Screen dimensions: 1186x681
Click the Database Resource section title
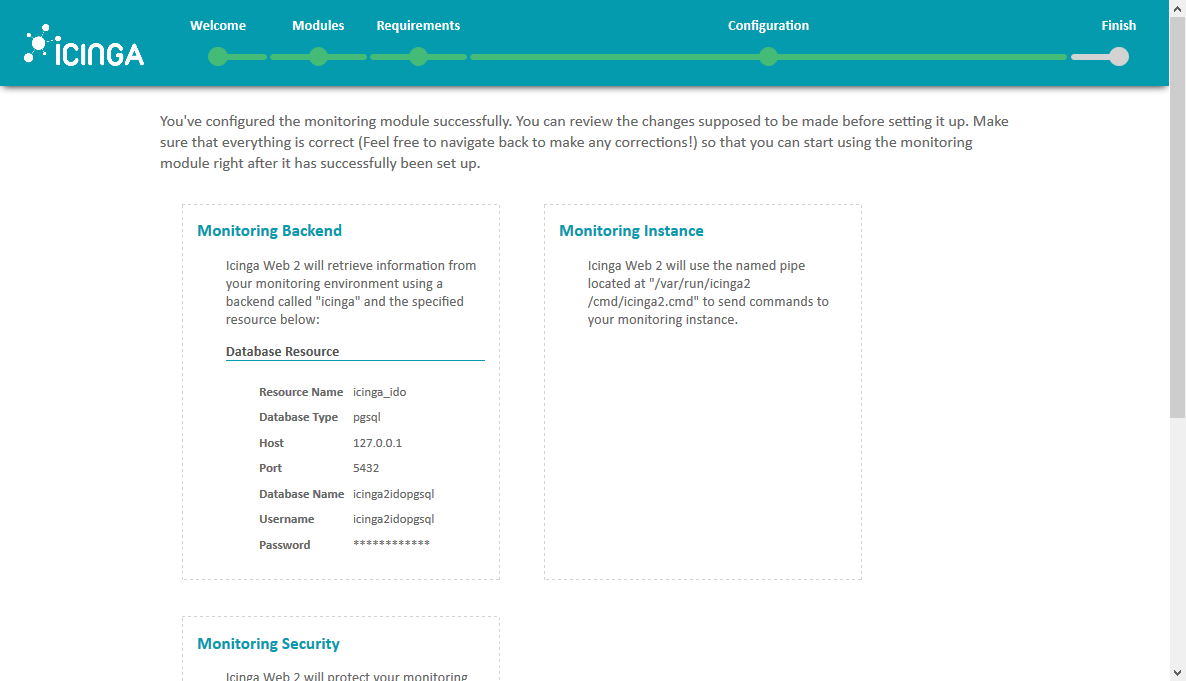tap(282, 352)
